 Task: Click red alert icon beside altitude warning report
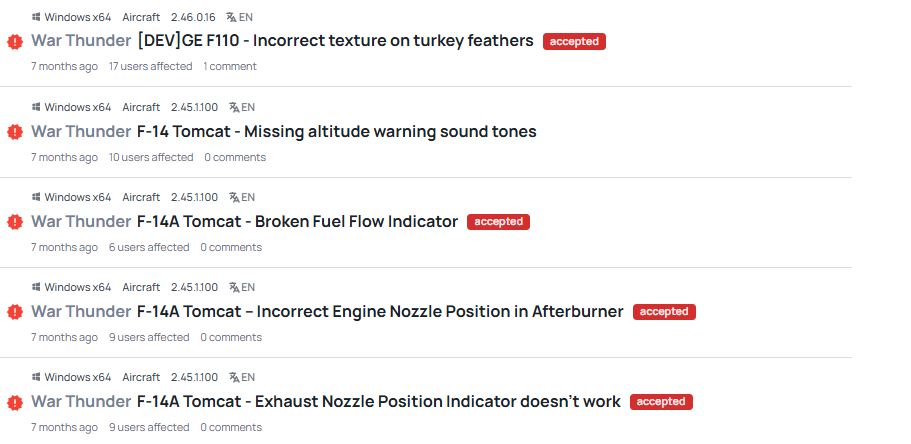[x=15, y=132]
